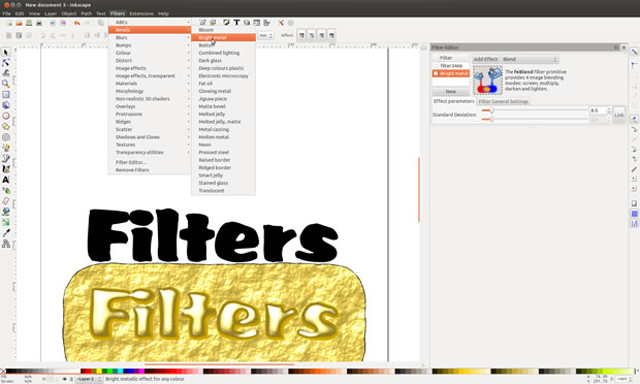Select the Zoom magnifier tool

[6, 84]
